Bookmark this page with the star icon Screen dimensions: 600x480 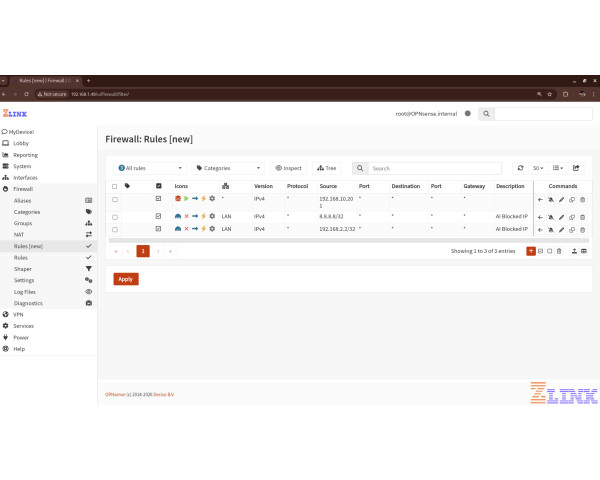(x=550, y=94)
